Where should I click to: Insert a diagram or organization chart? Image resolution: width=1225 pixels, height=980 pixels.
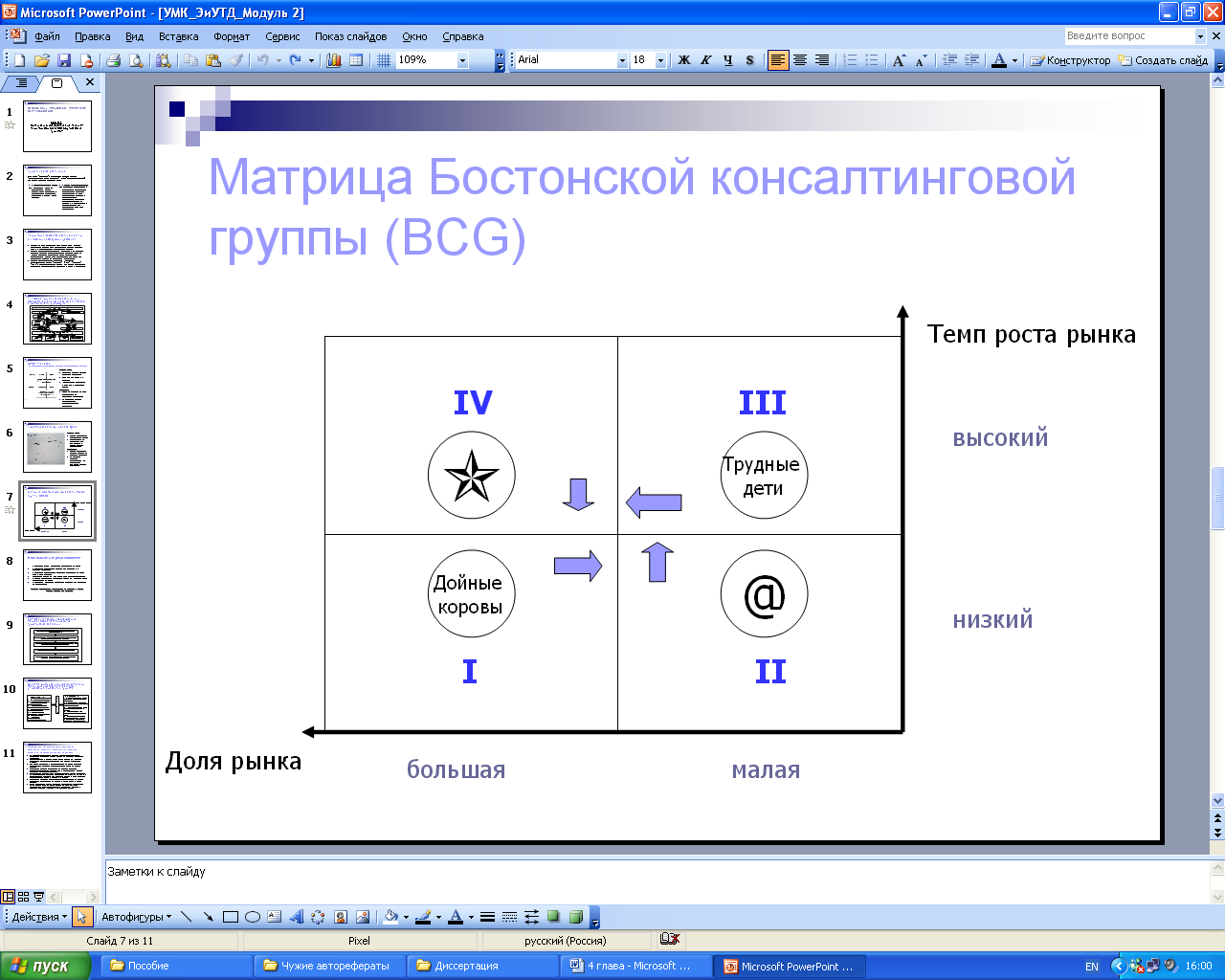coord(318,917)
